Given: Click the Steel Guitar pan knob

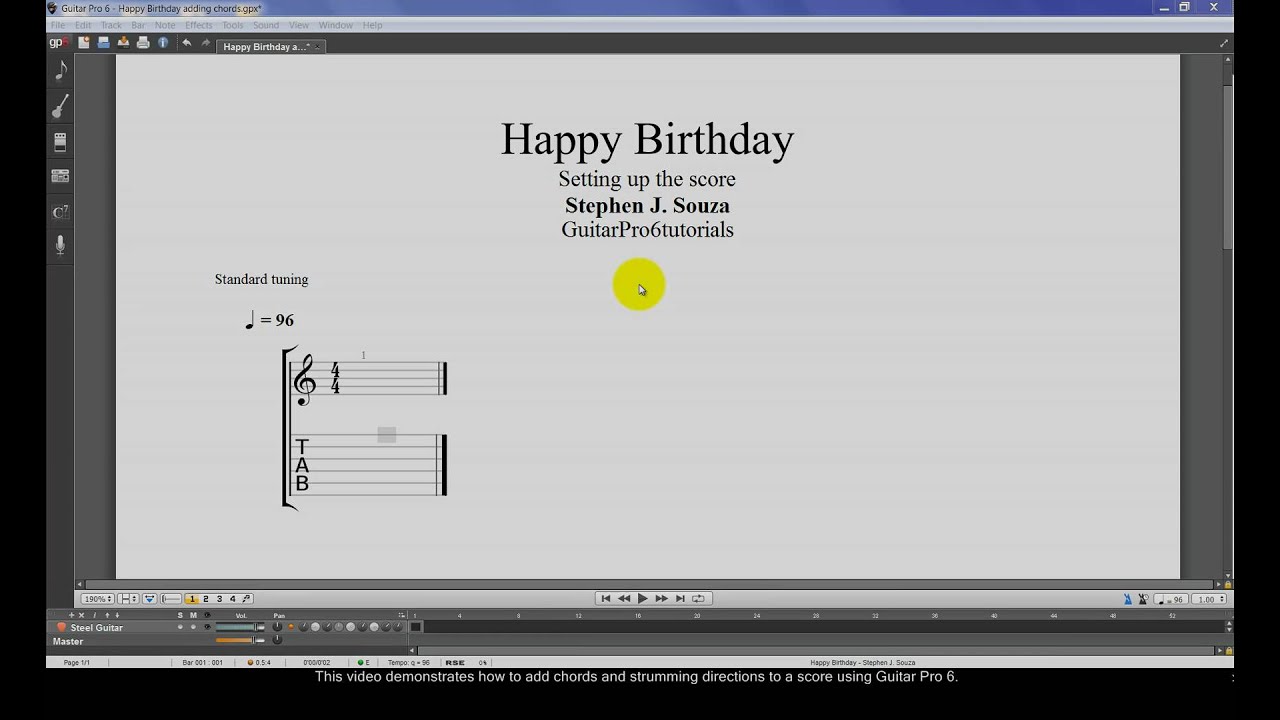Looking at the screenshot, I should (x=277, y=627).
